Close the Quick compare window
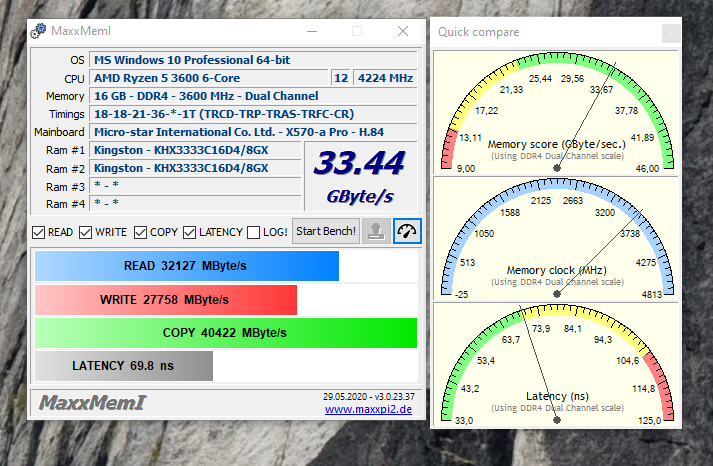The height and width of the screenshot is (466, 713). point(671,33)
